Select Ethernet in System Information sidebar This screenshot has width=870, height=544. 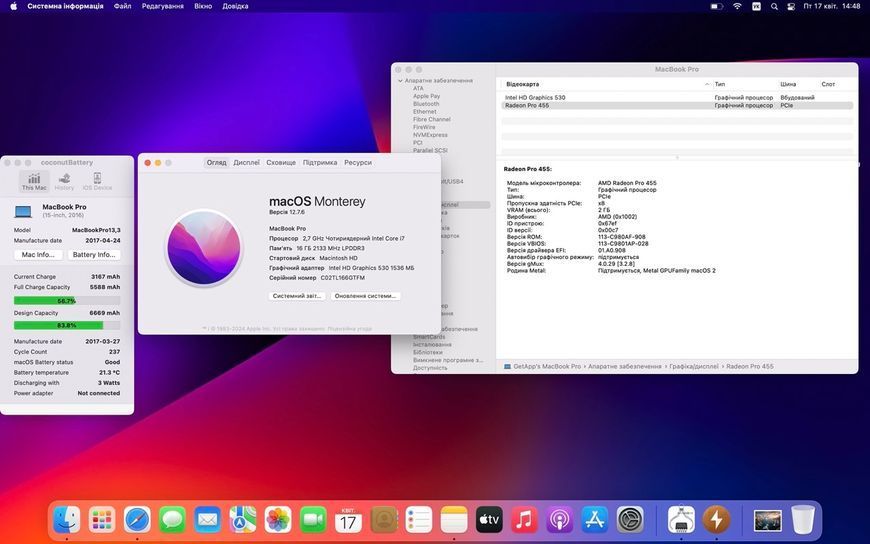(x=424, y=112)
